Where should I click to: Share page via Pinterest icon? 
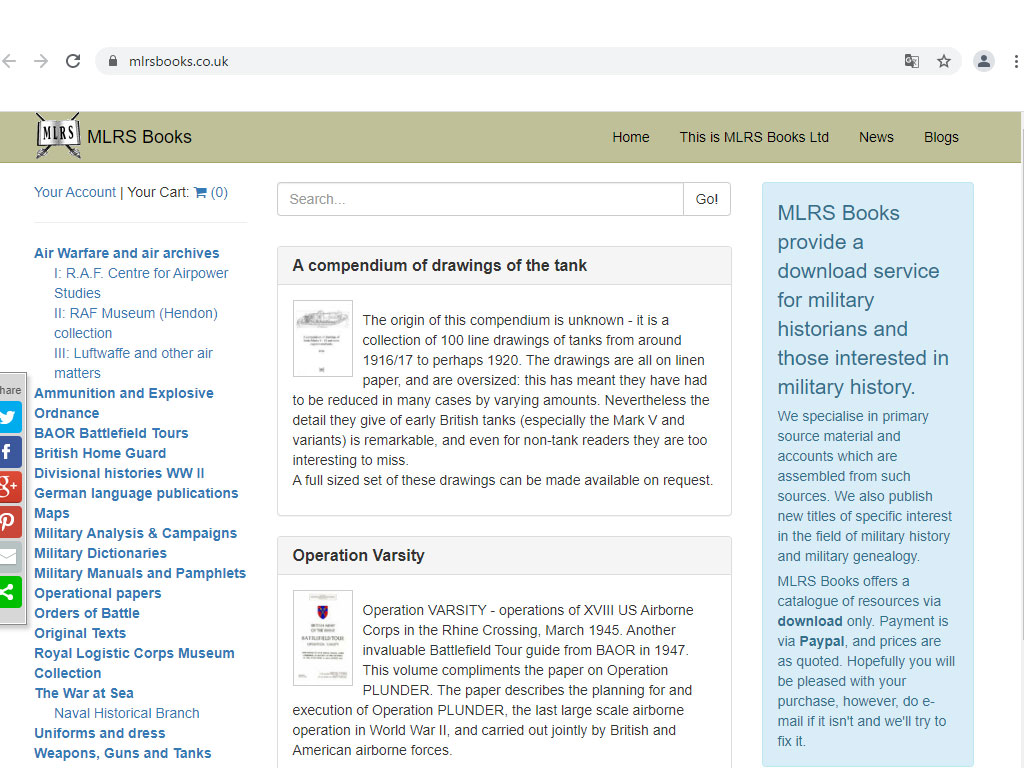(9, 522)
